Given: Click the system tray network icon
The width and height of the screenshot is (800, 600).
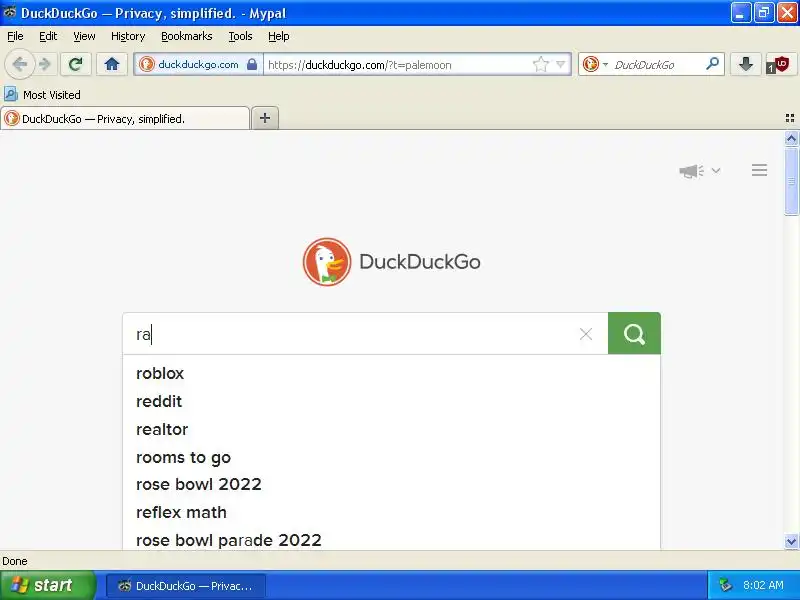Looking at the screenshot, I should [725, 585].
